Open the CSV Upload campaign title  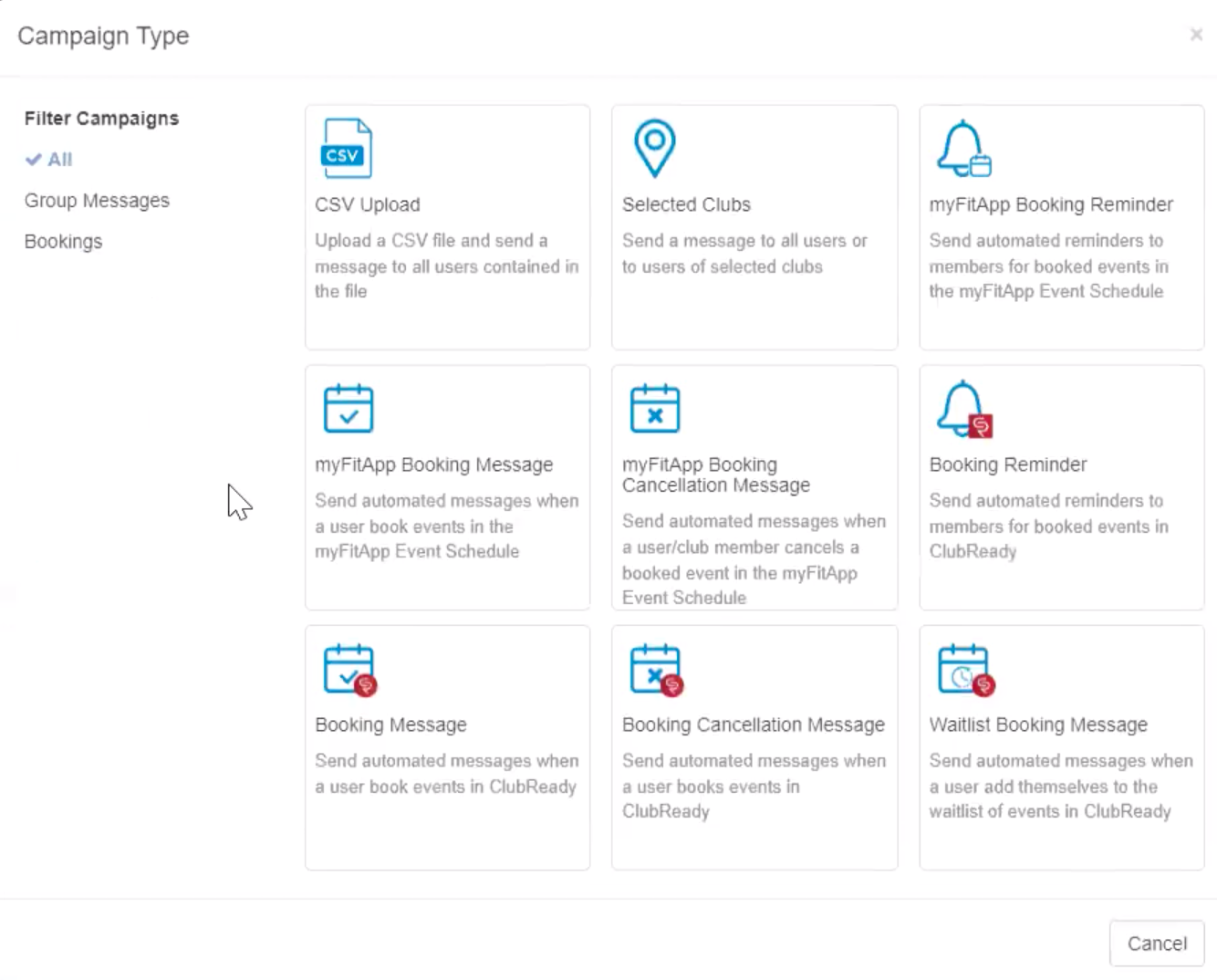coord(368,205)
